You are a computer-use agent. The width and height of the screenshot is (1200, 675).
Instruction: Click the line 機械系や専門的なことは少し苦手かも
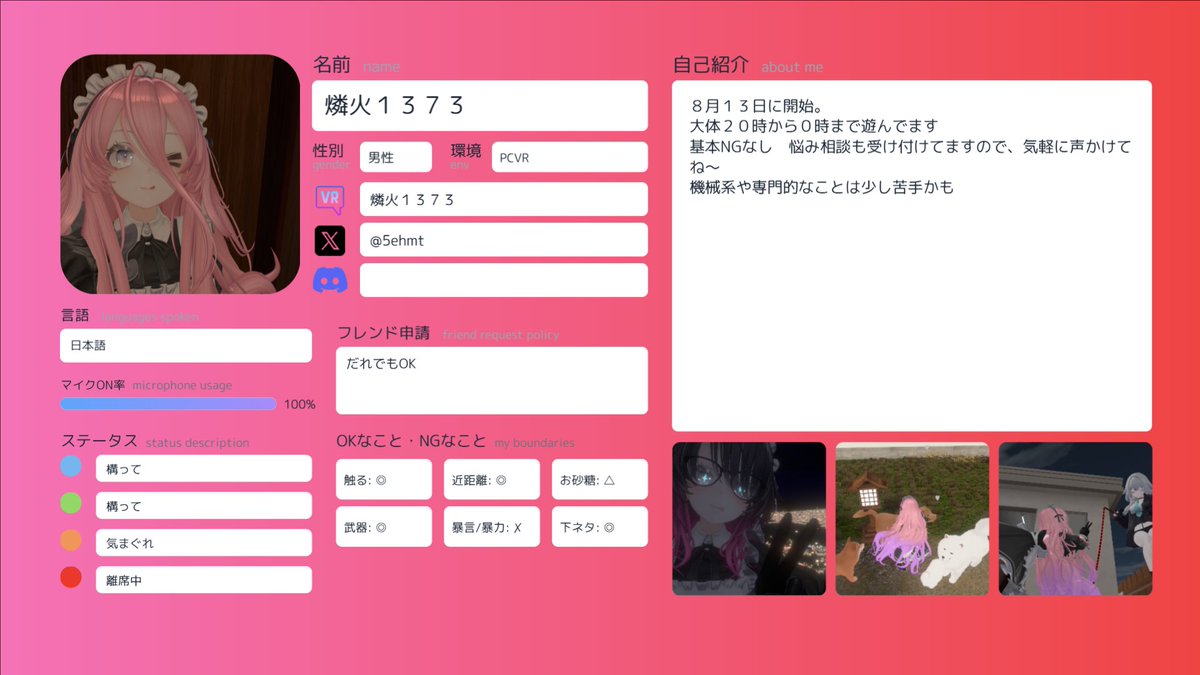pyautogui.click(x=822, y=187)
